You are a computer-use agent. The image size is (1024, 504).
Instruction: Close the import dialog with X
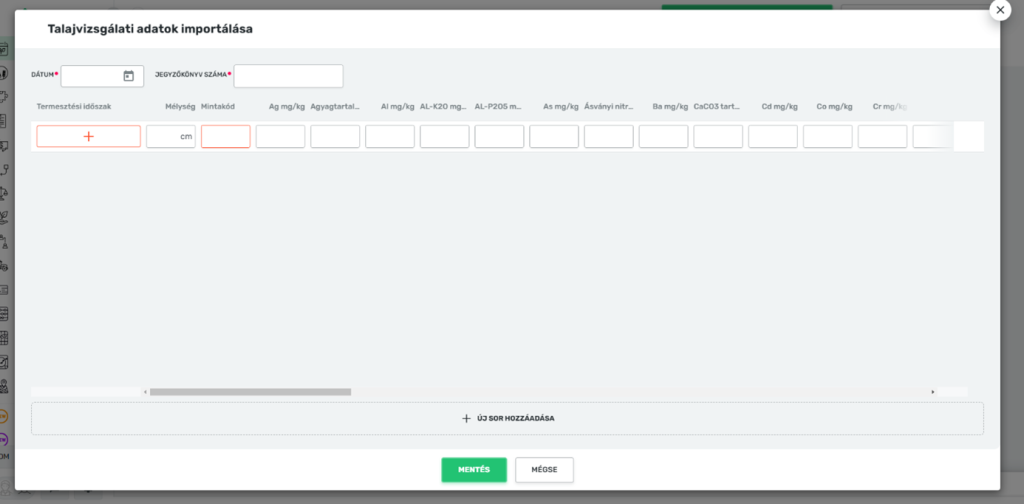tap(999, 9)
